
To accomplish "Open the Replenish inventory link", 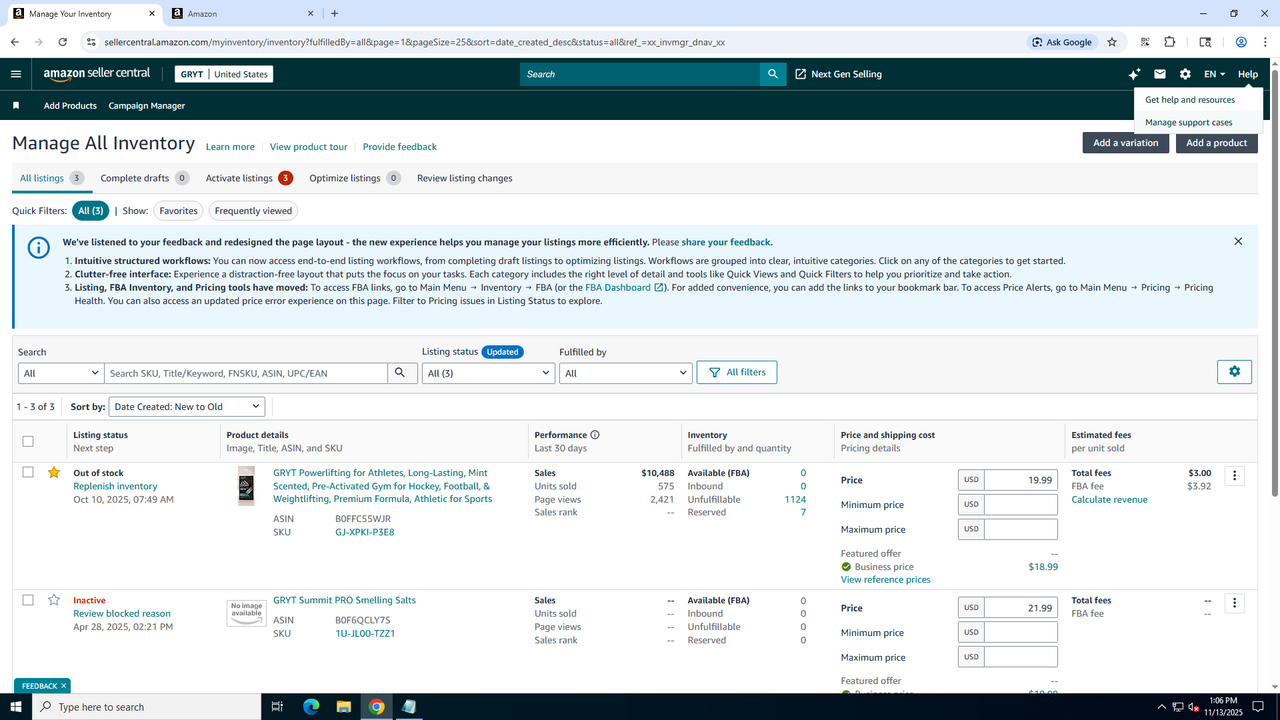I will (x=115, y=487).
